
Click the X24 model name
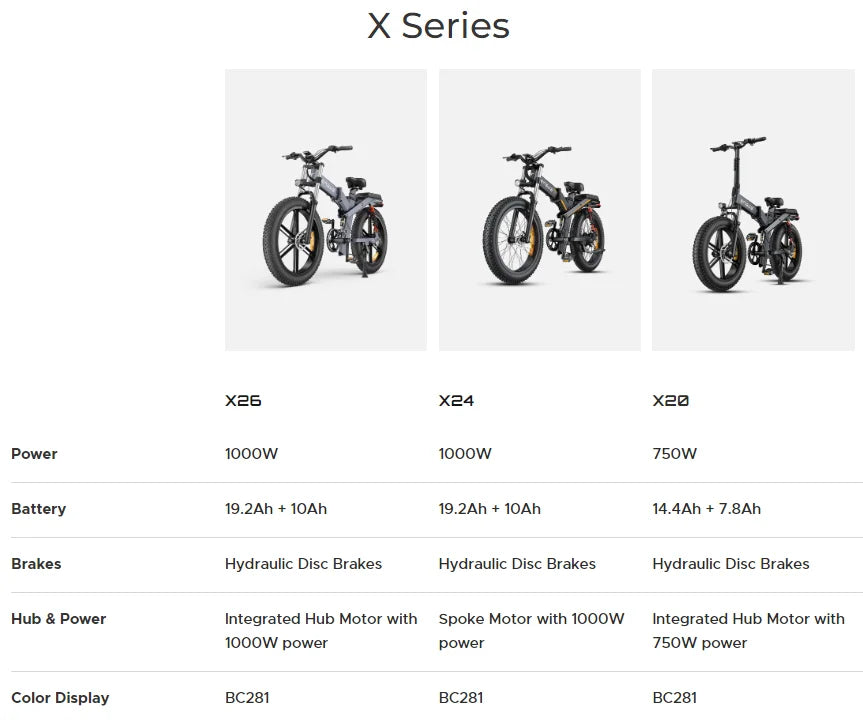pos(456,401)
